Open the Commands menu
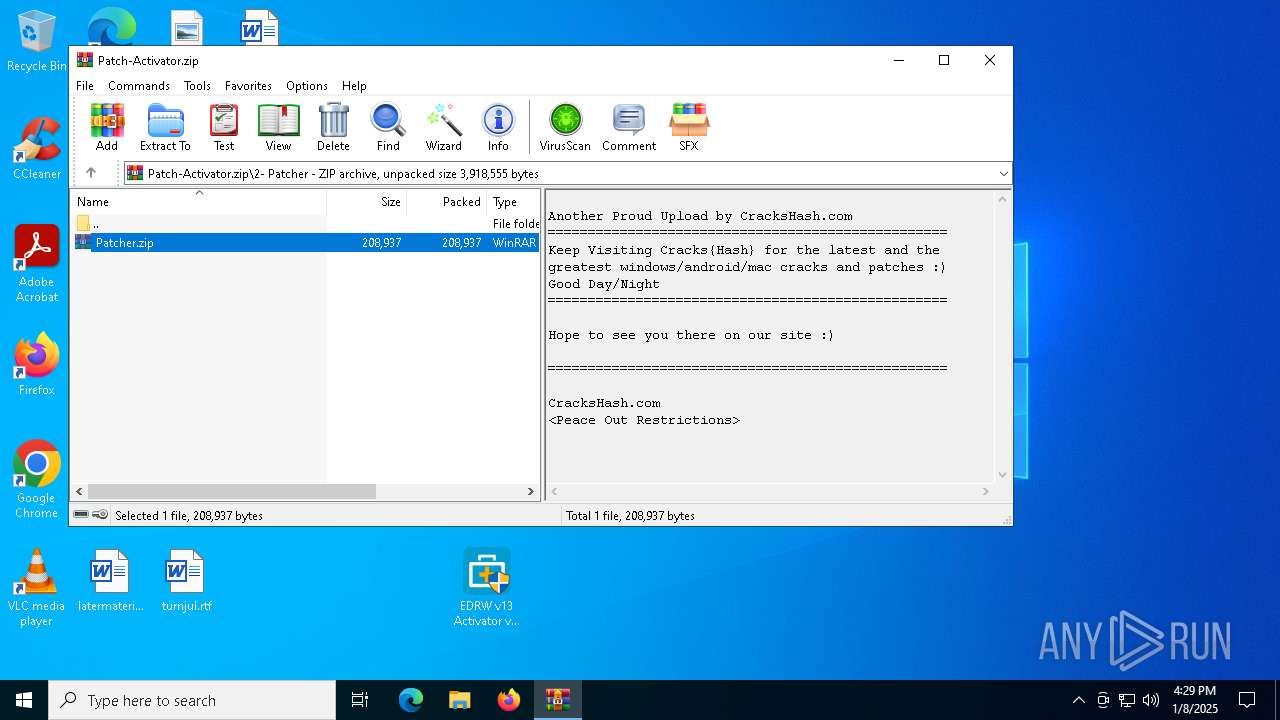 pyautogui.click(x=139, y=86)
